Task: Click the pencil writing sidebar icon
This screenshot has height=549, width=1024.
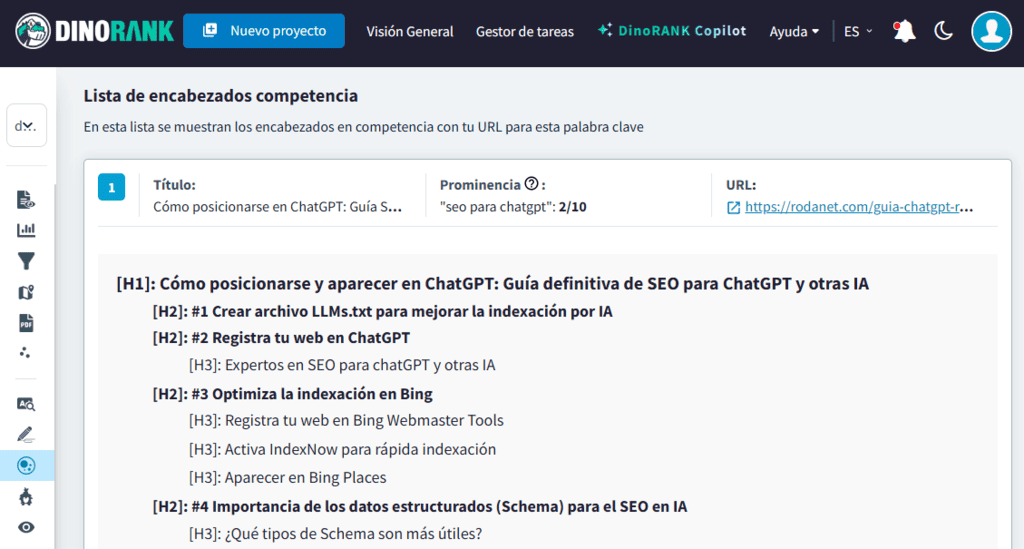Action: pos(25,434)
